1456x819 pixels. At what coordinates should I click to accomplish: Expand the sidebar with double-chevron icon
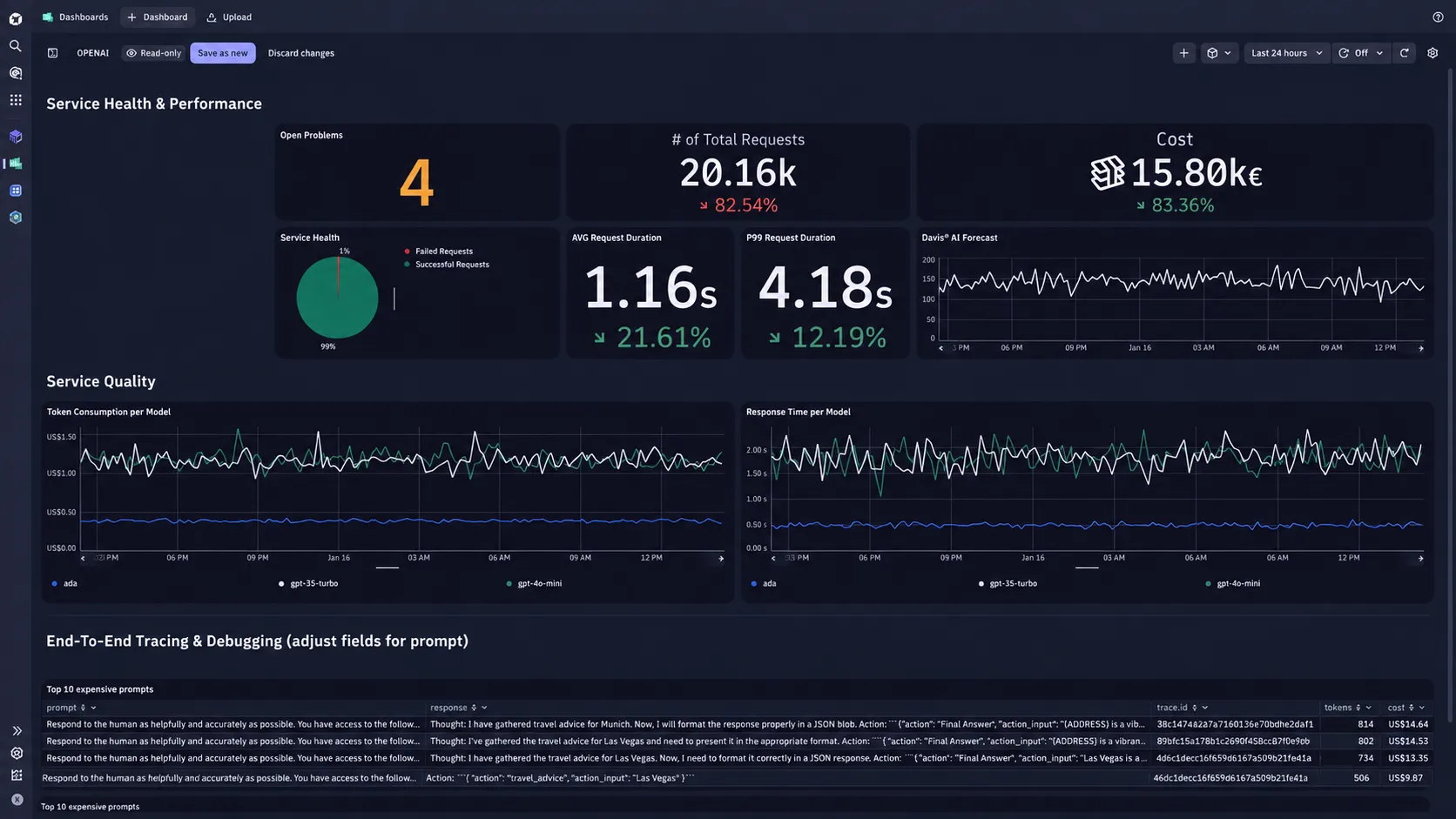[17, 731]
